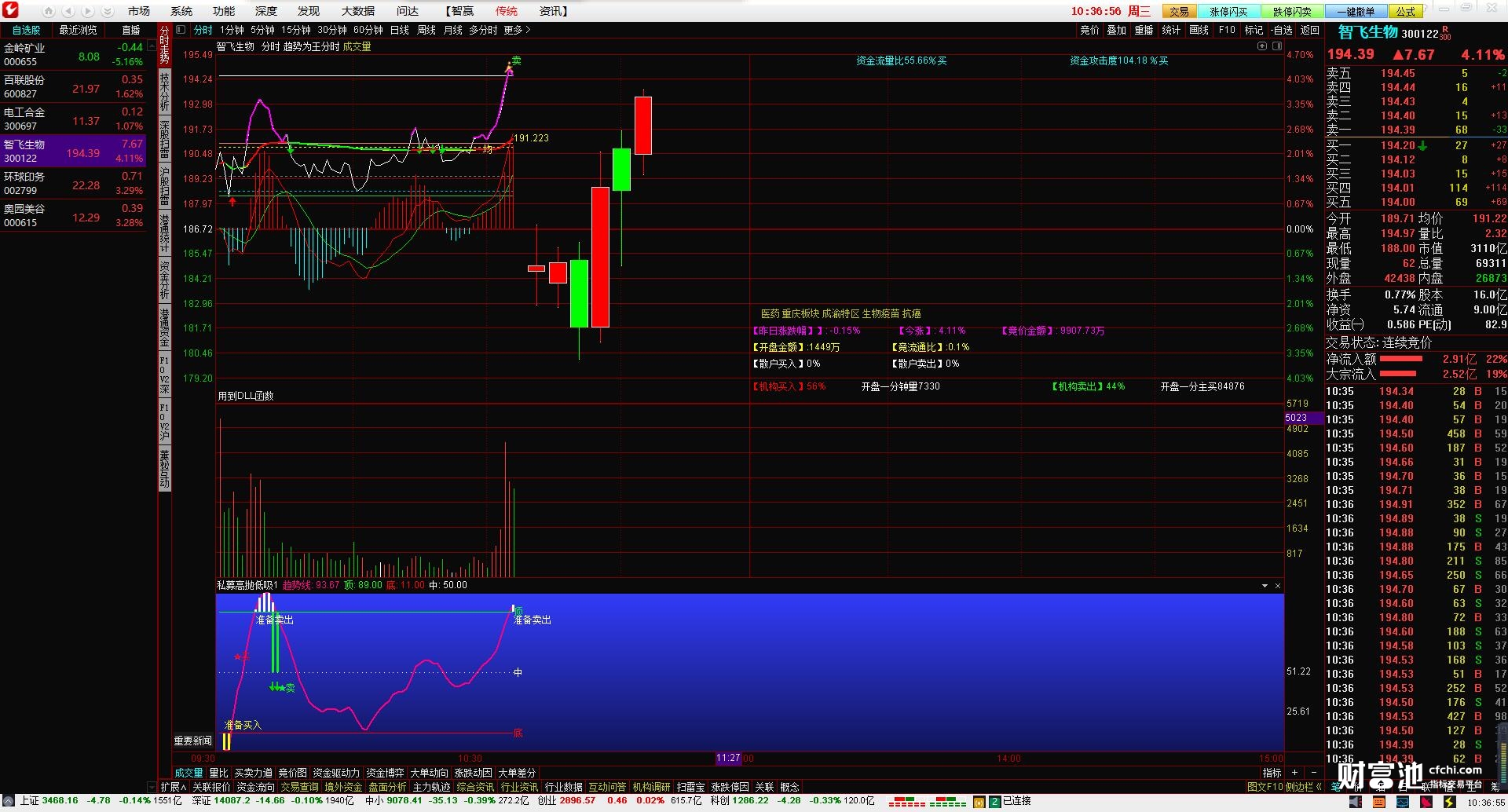Select 百联股份 in watchlist
This screenshot has width=1508, height=812.
point(73,86)
